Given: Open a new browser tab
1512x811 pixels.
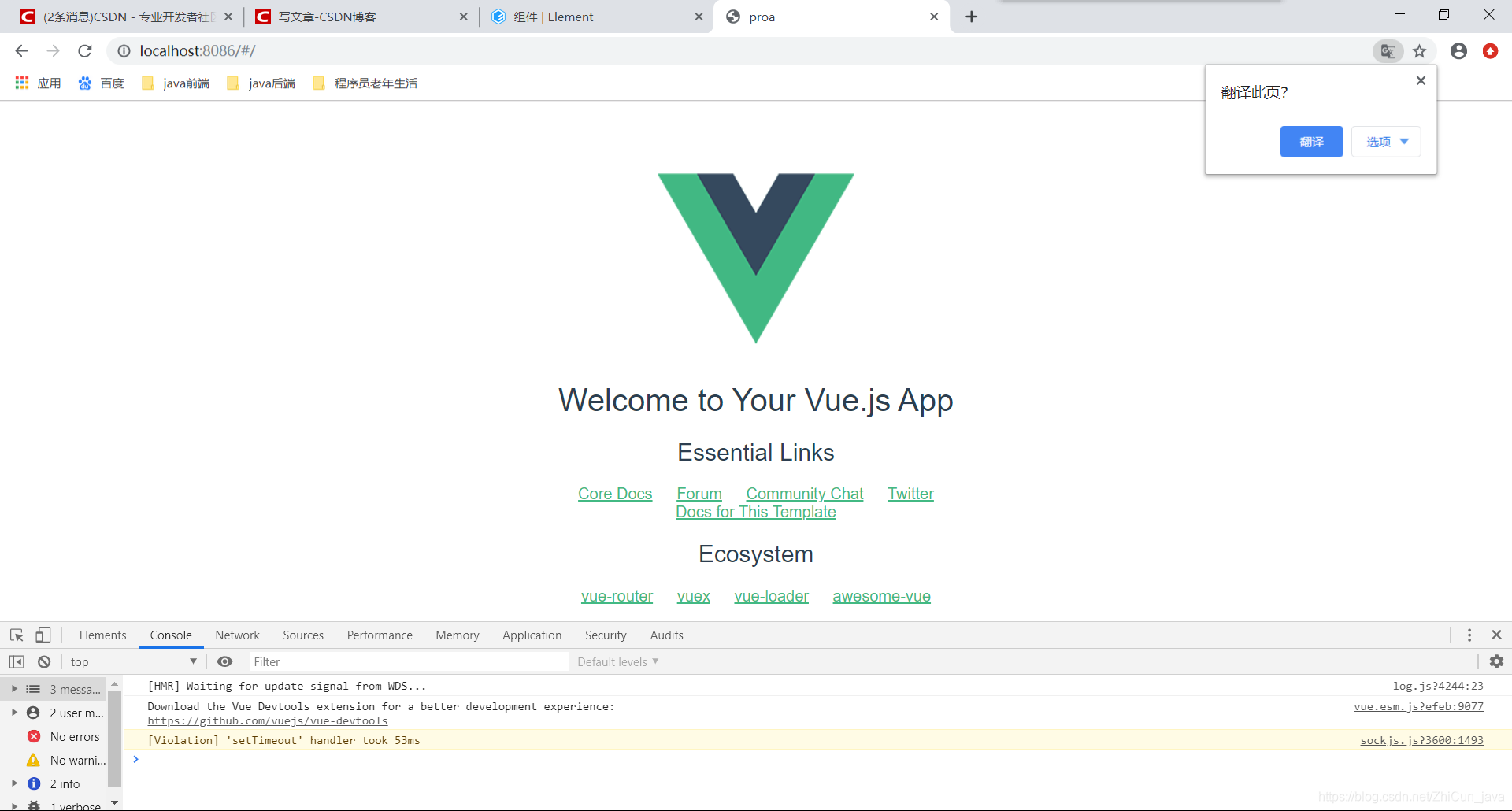Looking at the screenshot, I should pos(971,17).
